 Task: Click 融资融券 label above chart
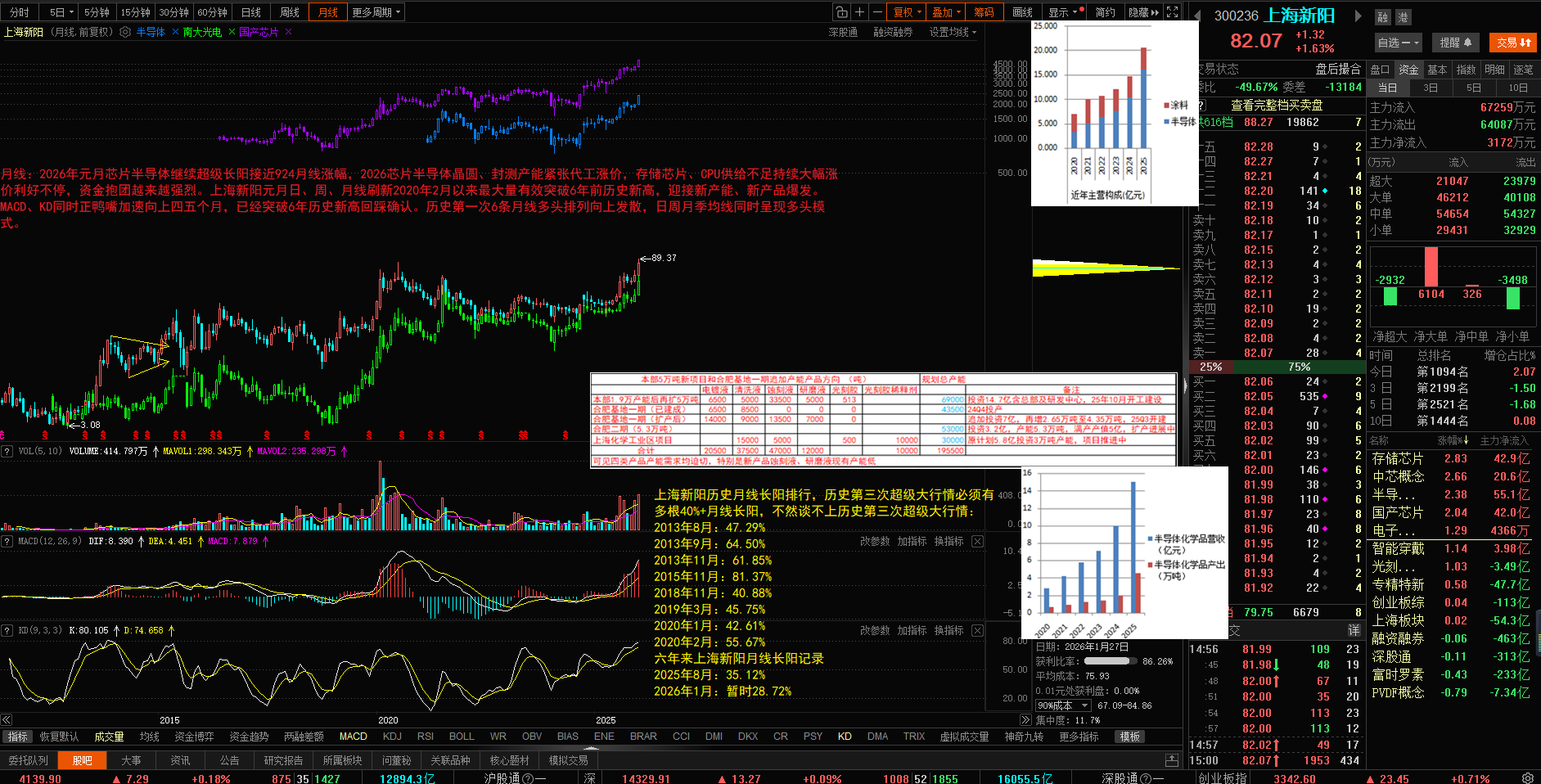pos(893,32)
